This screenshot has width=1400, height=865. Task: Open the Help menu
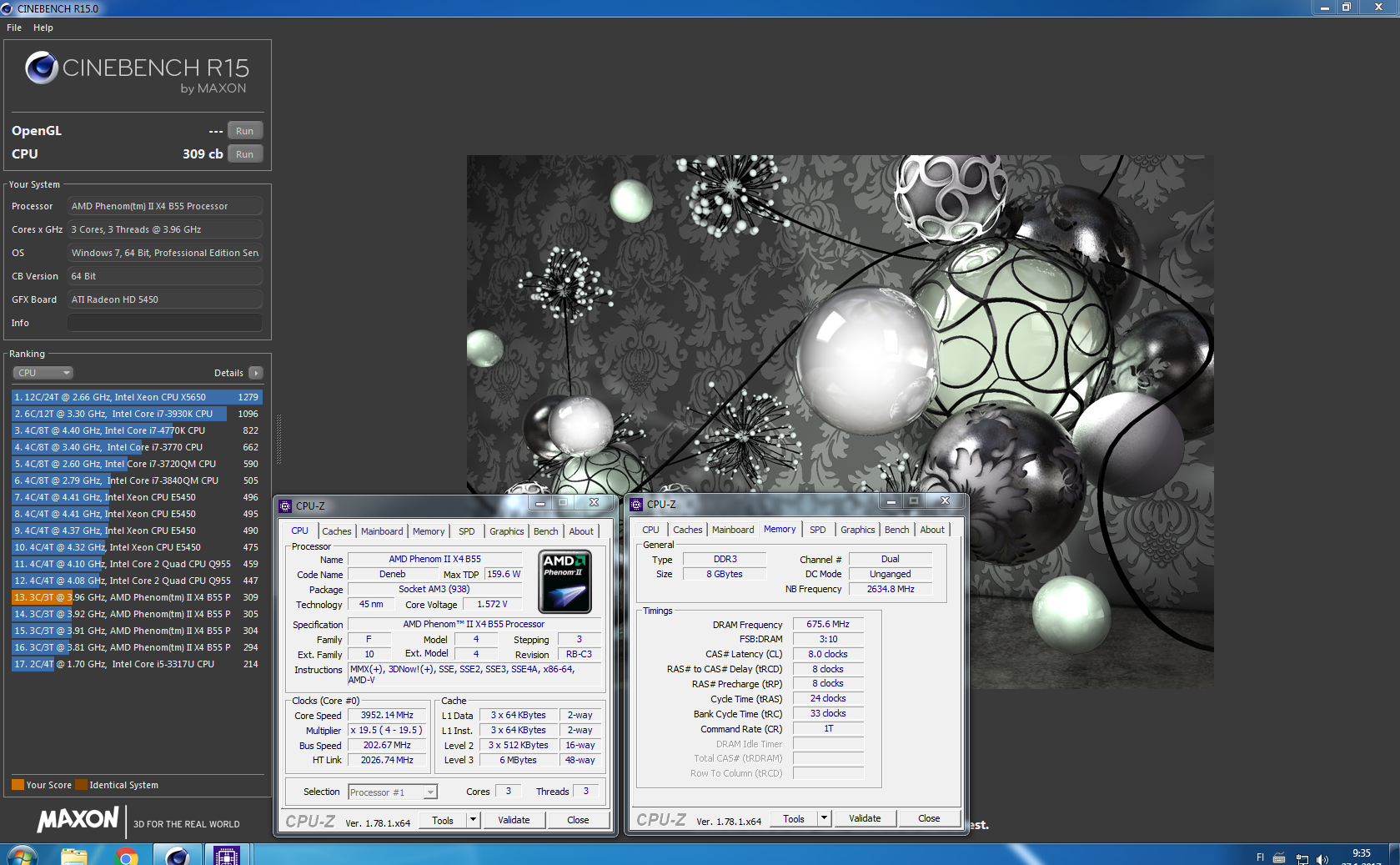(43, 28)
